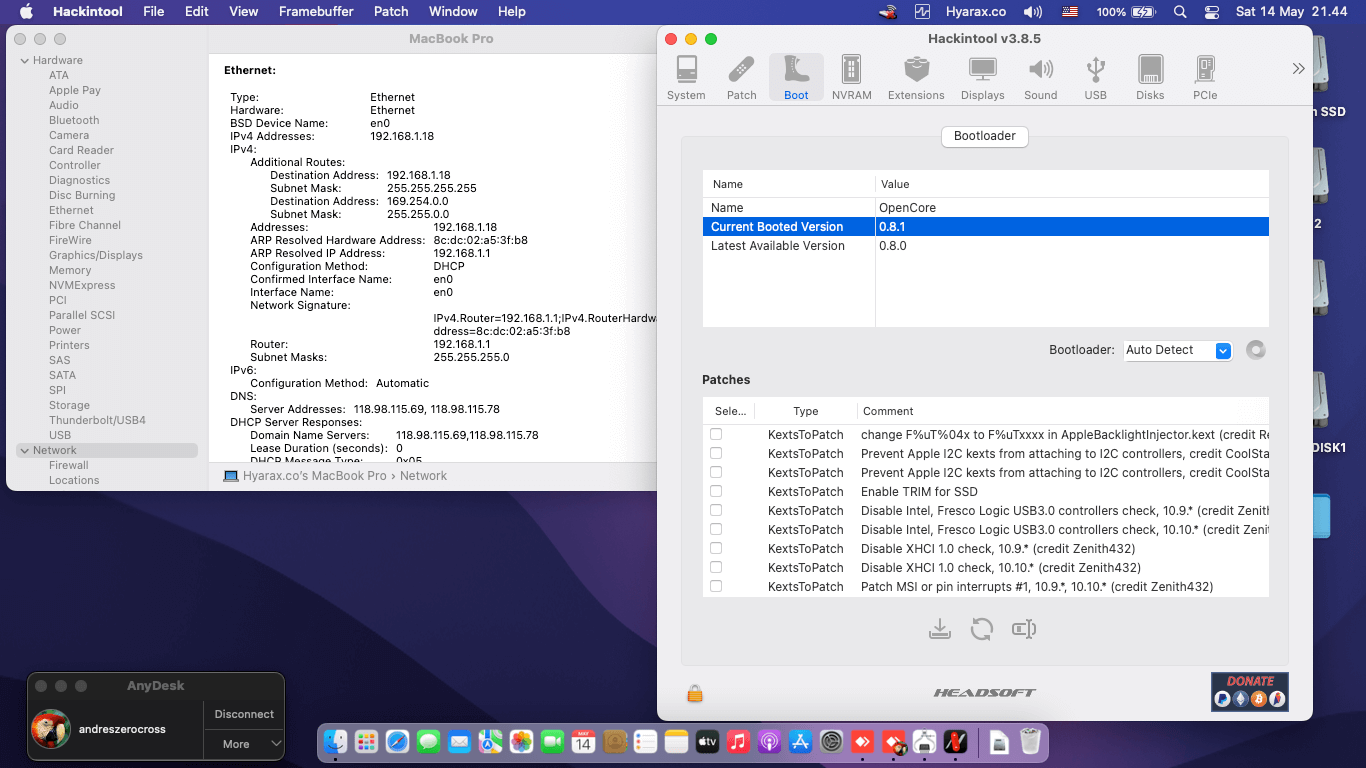Click the Donate badge in Hackintool
1366x768 pixels.
(x=1249, y=691)
